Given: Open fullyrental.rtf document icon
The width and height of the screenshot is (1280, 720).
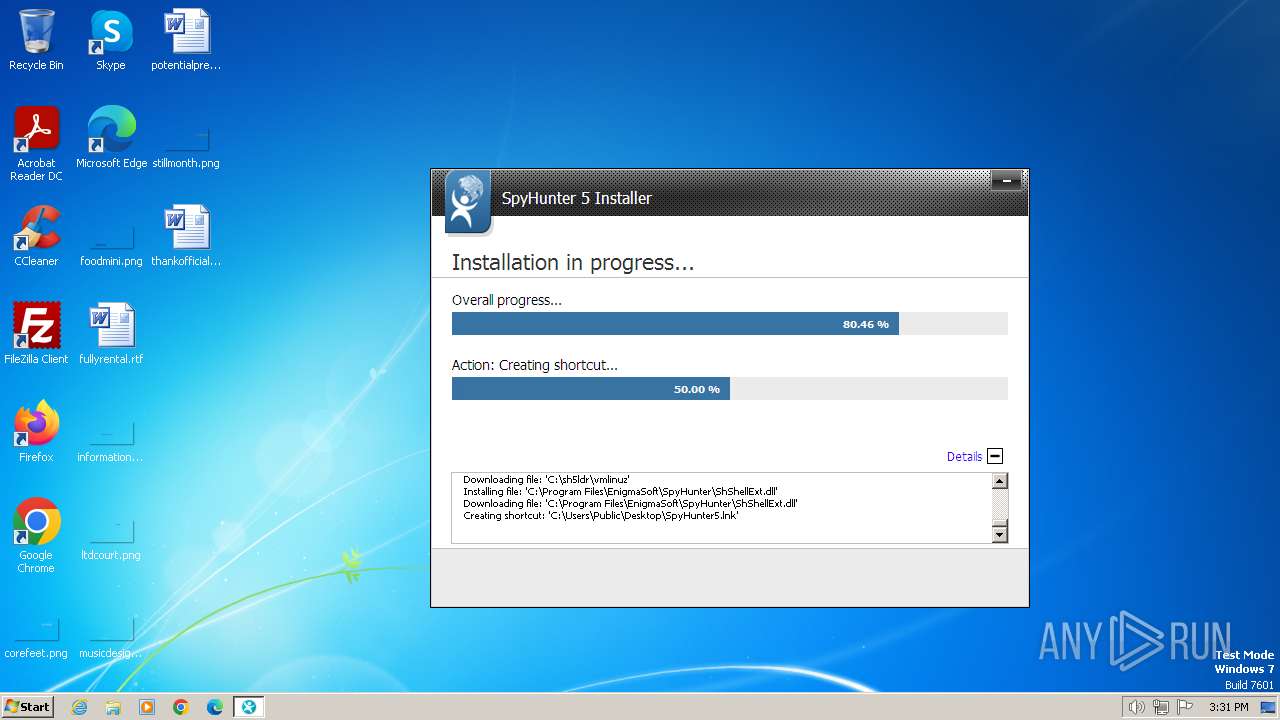Looking at the screenshot, I should coord(111,334).
